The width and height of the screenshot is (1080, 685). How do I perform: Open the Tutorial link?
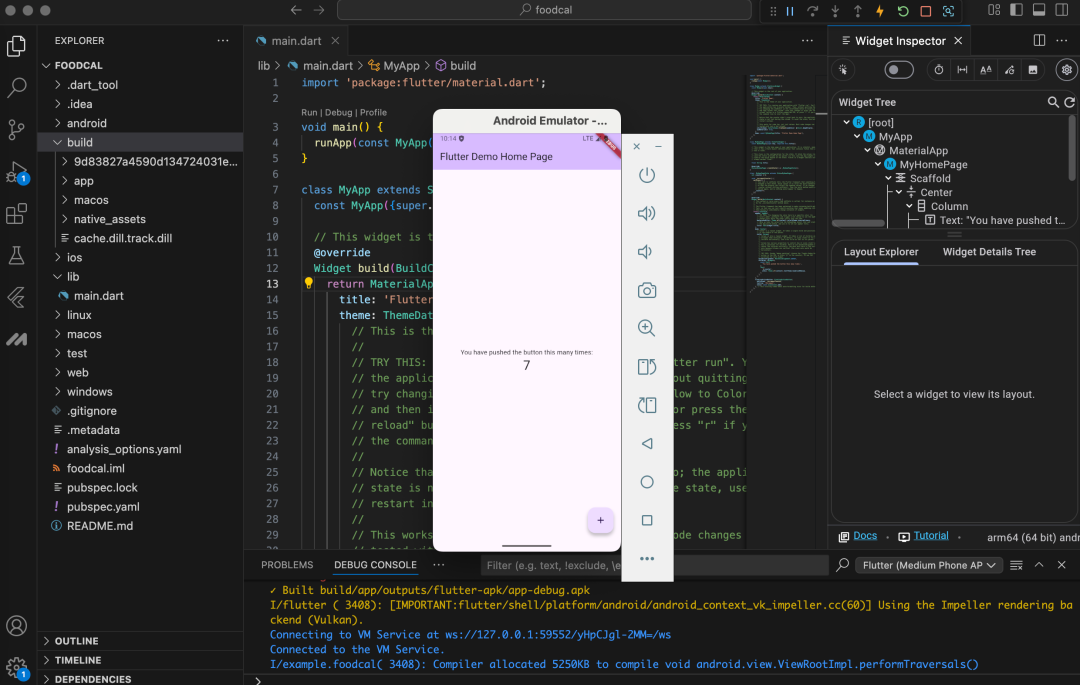point(931,536)
